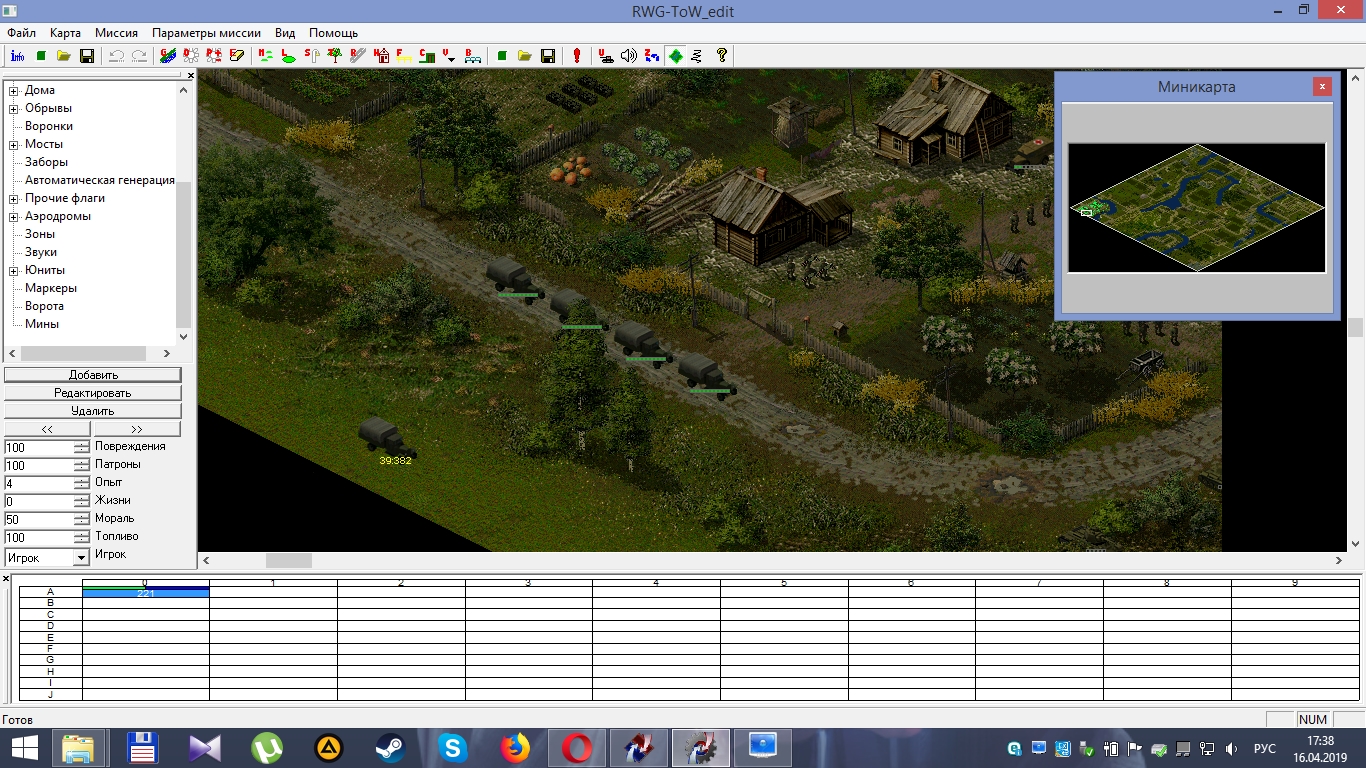The height and width of the screenshot is (768, 1366).
Task: Select the 'H' house placement tool
Action: point(382,56)
